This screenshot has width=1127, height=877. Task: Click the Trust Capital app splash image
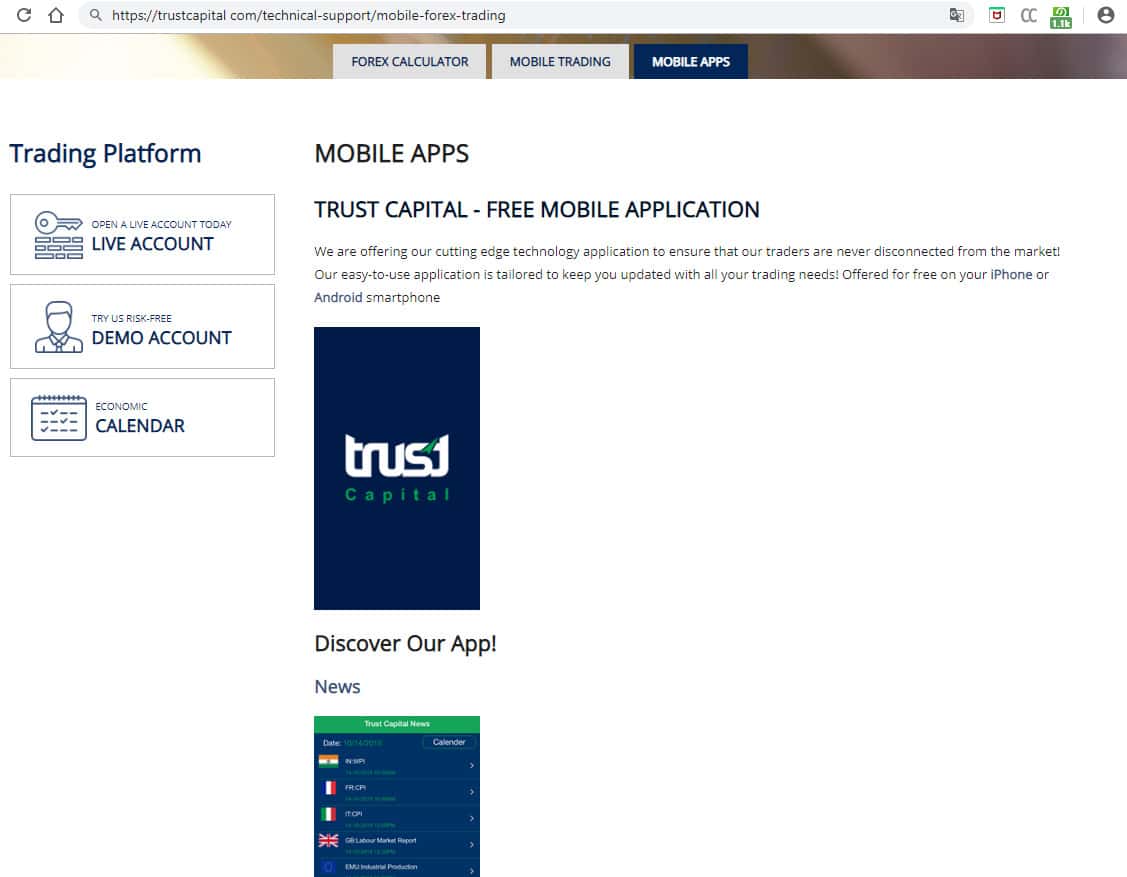397,468
